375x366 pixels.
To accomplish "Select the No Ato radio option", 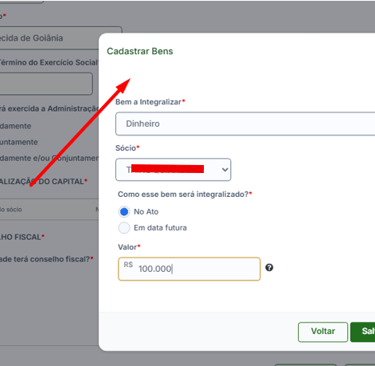I will (x=124, y=212).
